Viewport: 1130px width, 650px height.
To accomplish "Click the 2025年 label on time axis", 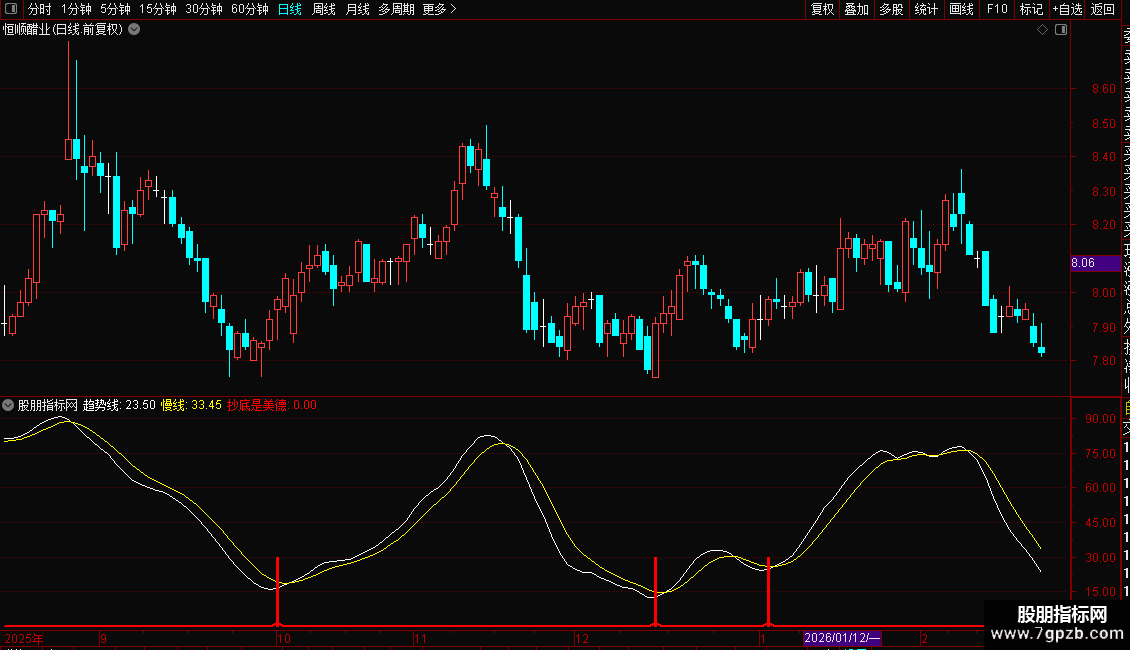I will pyautogui.click(x=24, y=638).
